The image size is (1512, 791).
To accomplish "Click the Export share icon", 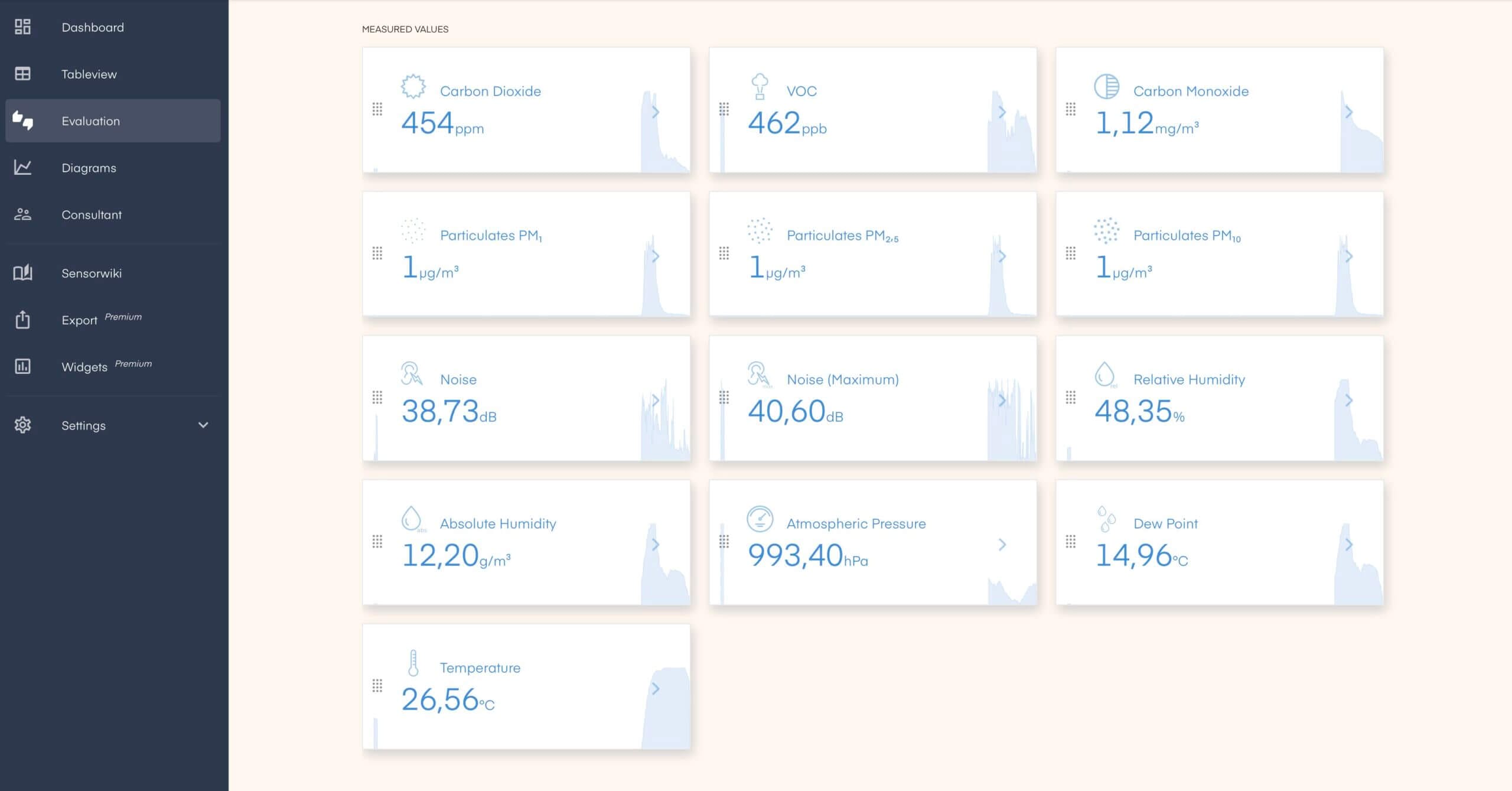I will [x=22, y=320].
